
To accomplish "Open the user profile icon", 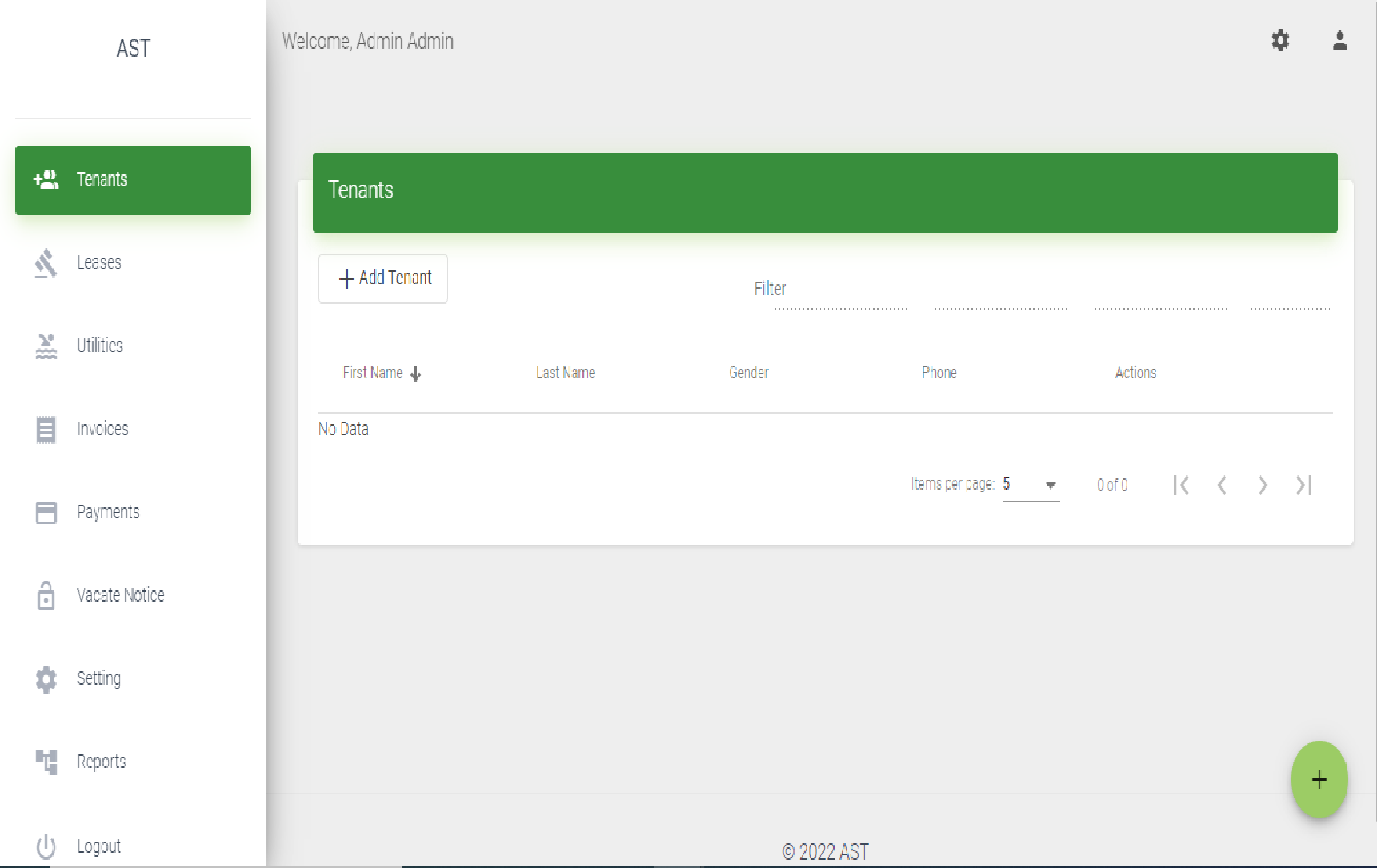I will 1339,41.
